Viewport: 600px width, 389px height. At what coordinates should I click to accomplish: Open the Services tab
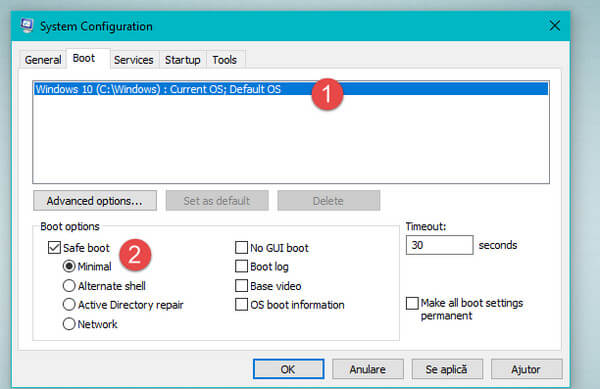(x=133, y=60)
